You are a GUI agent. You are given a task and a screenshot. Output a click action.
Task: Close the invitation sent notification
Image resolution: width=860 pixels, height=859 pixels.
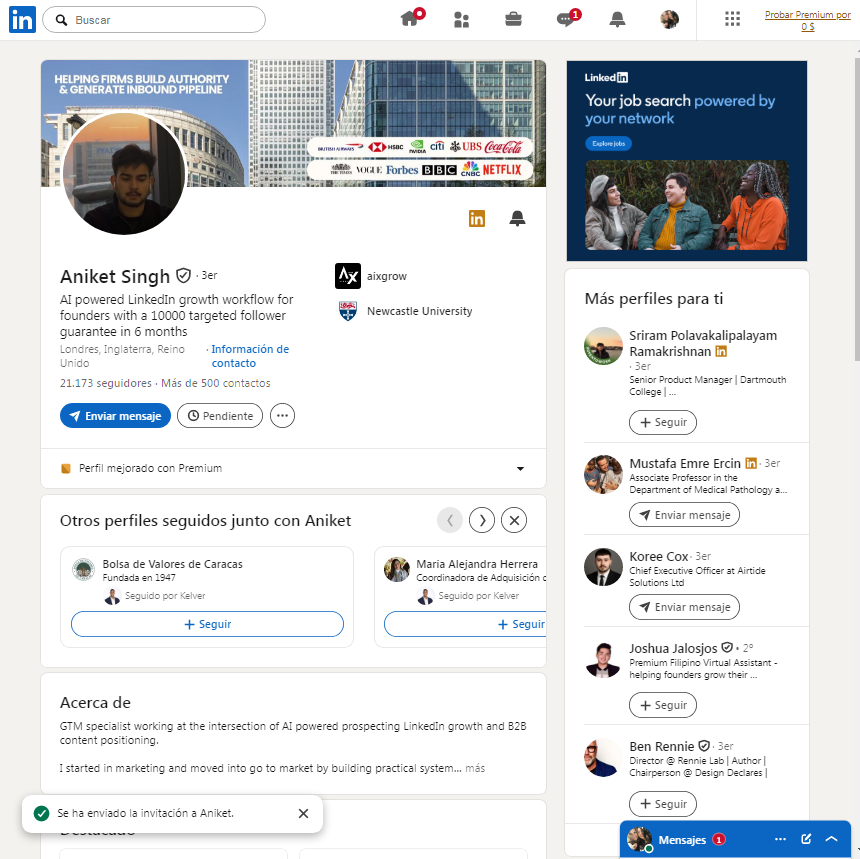303,813
